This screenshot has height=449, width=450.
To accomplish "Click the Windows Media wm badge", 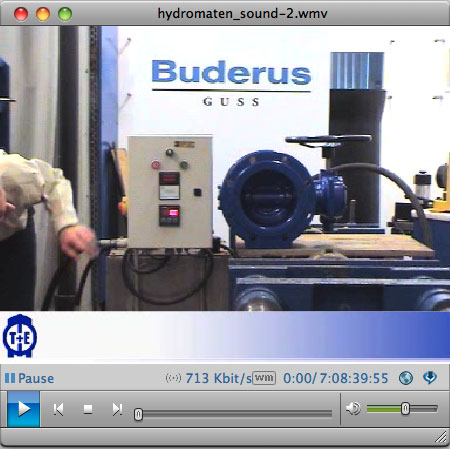I will (264, 378).
